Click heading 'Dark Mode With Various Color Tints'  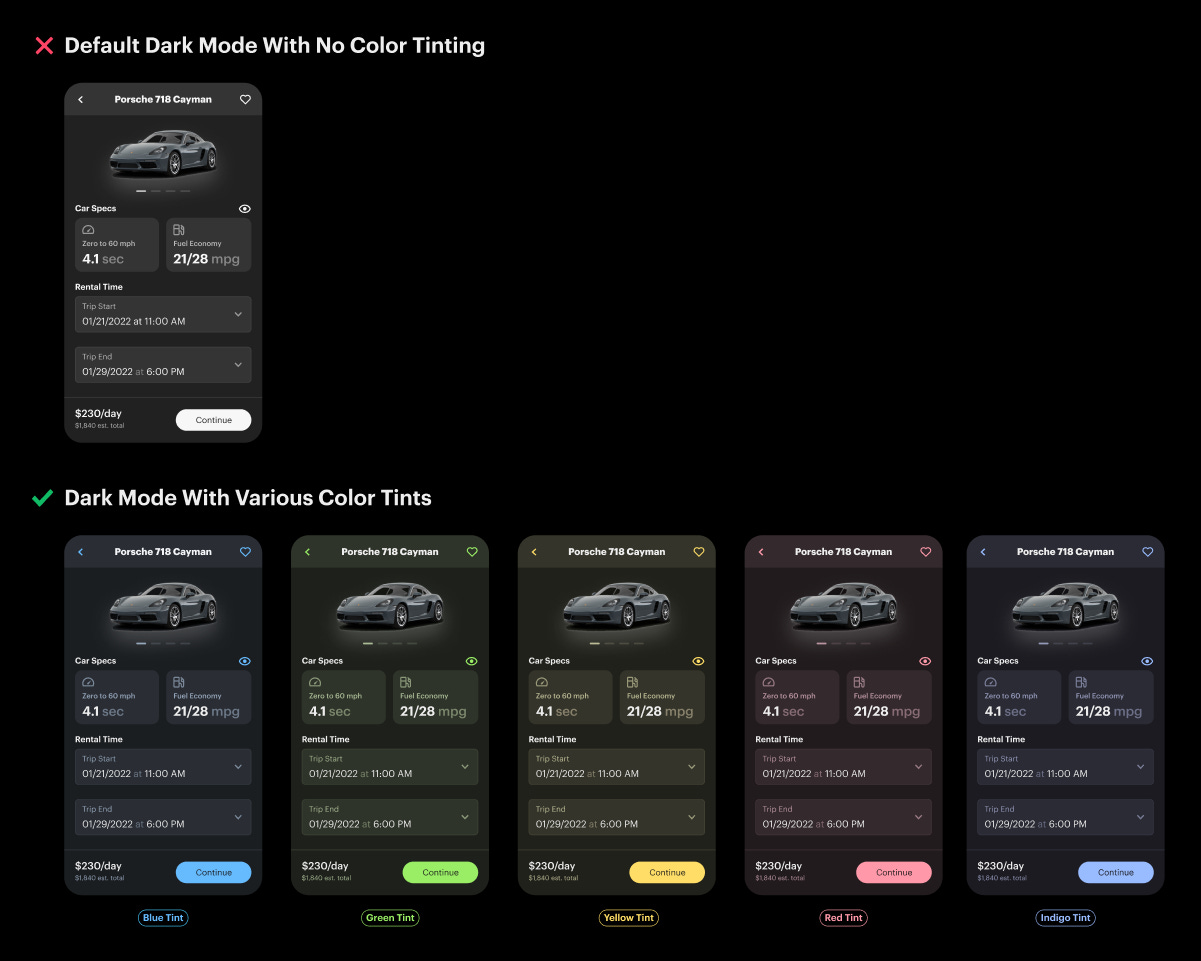pyautogui.click(x=248, y=498)
